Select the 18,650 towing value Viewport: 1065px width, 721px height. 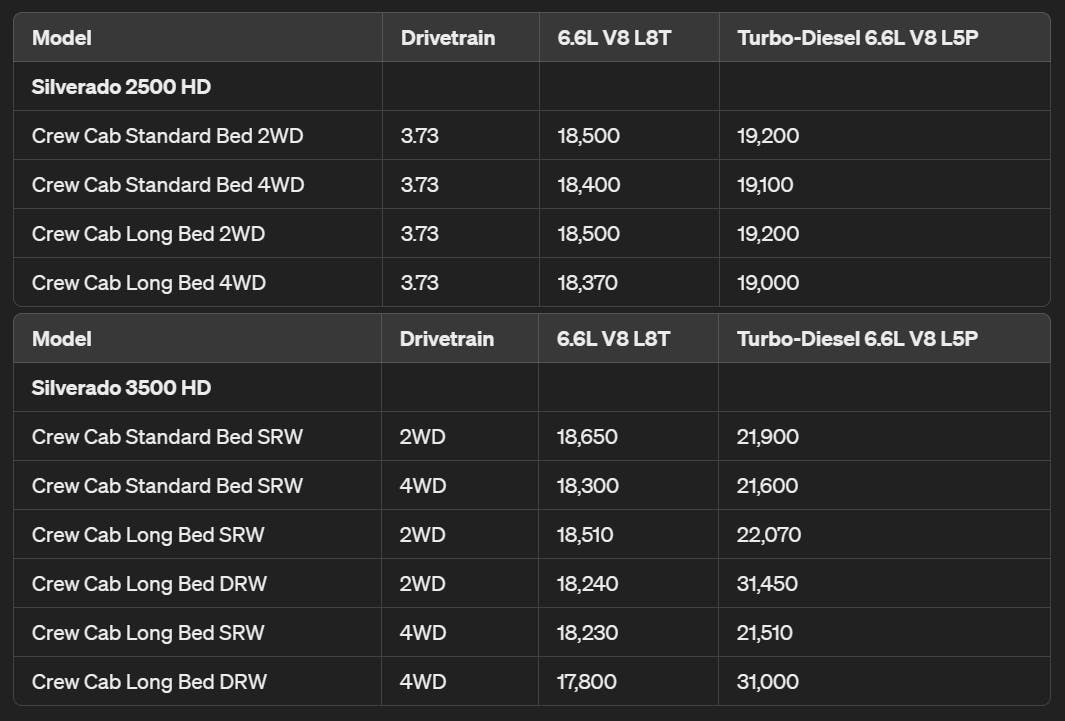tap(588, 437)
